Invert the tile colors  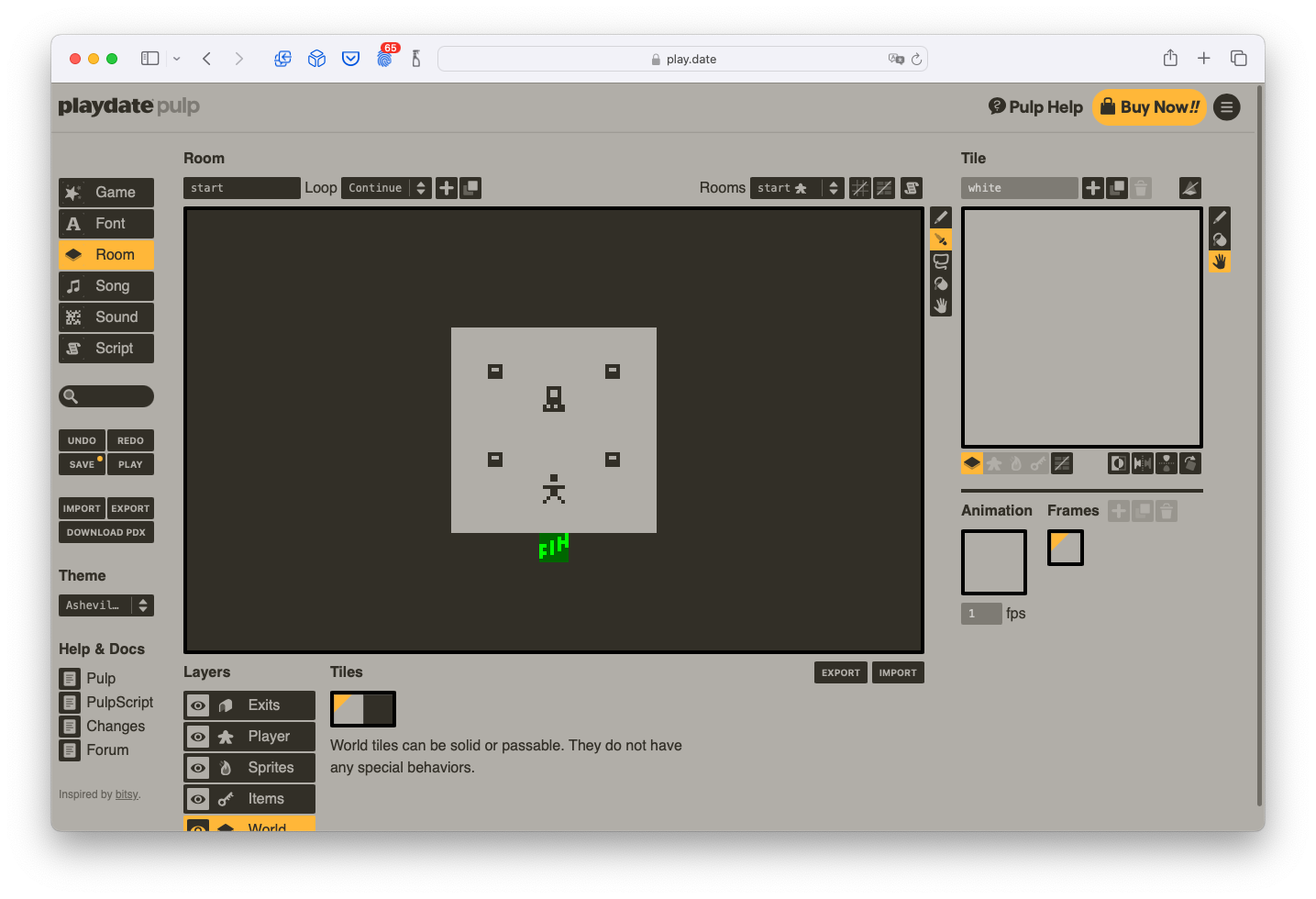tap(1119, 463)
